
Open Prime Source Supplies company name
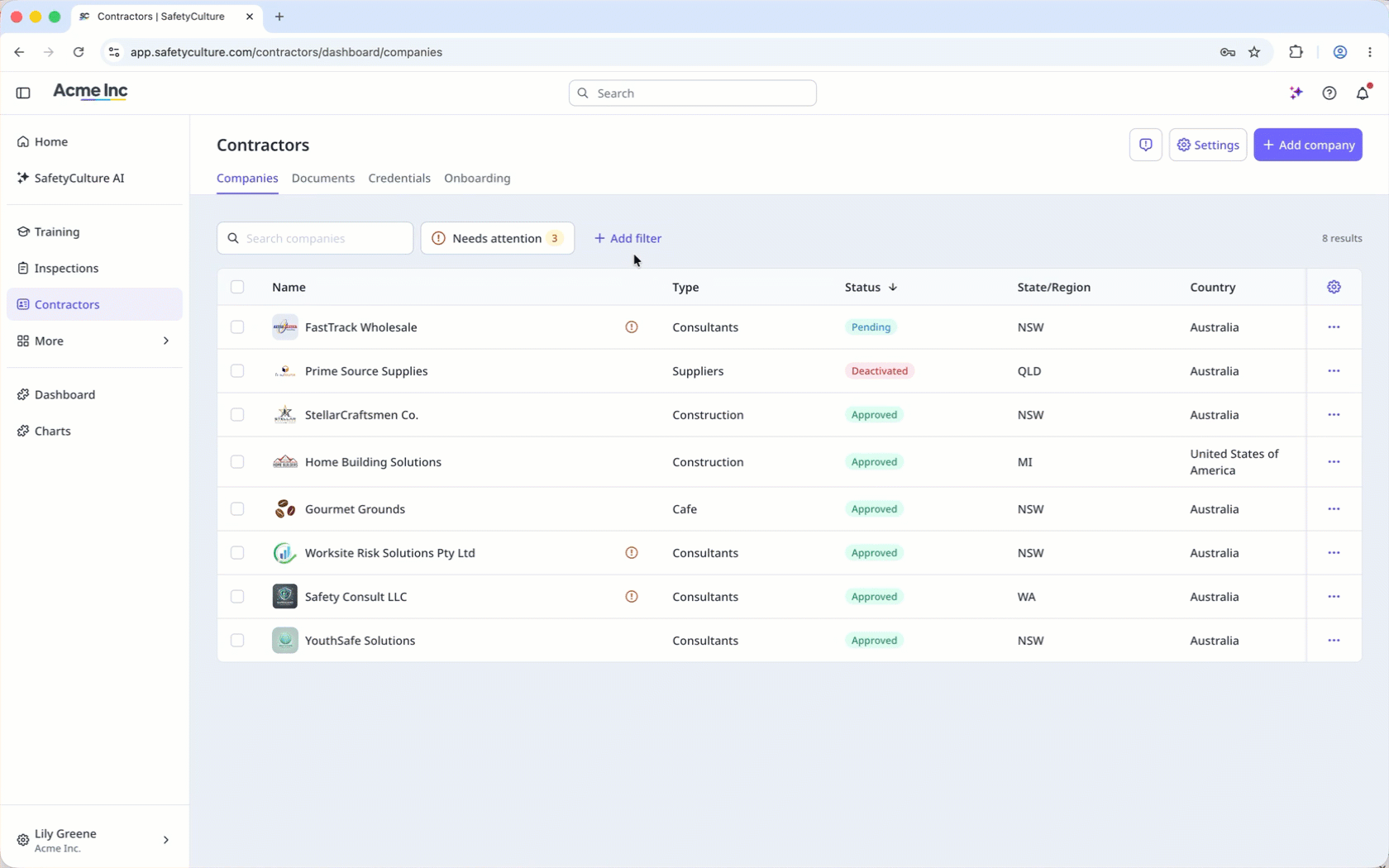[x=366, y=371]
